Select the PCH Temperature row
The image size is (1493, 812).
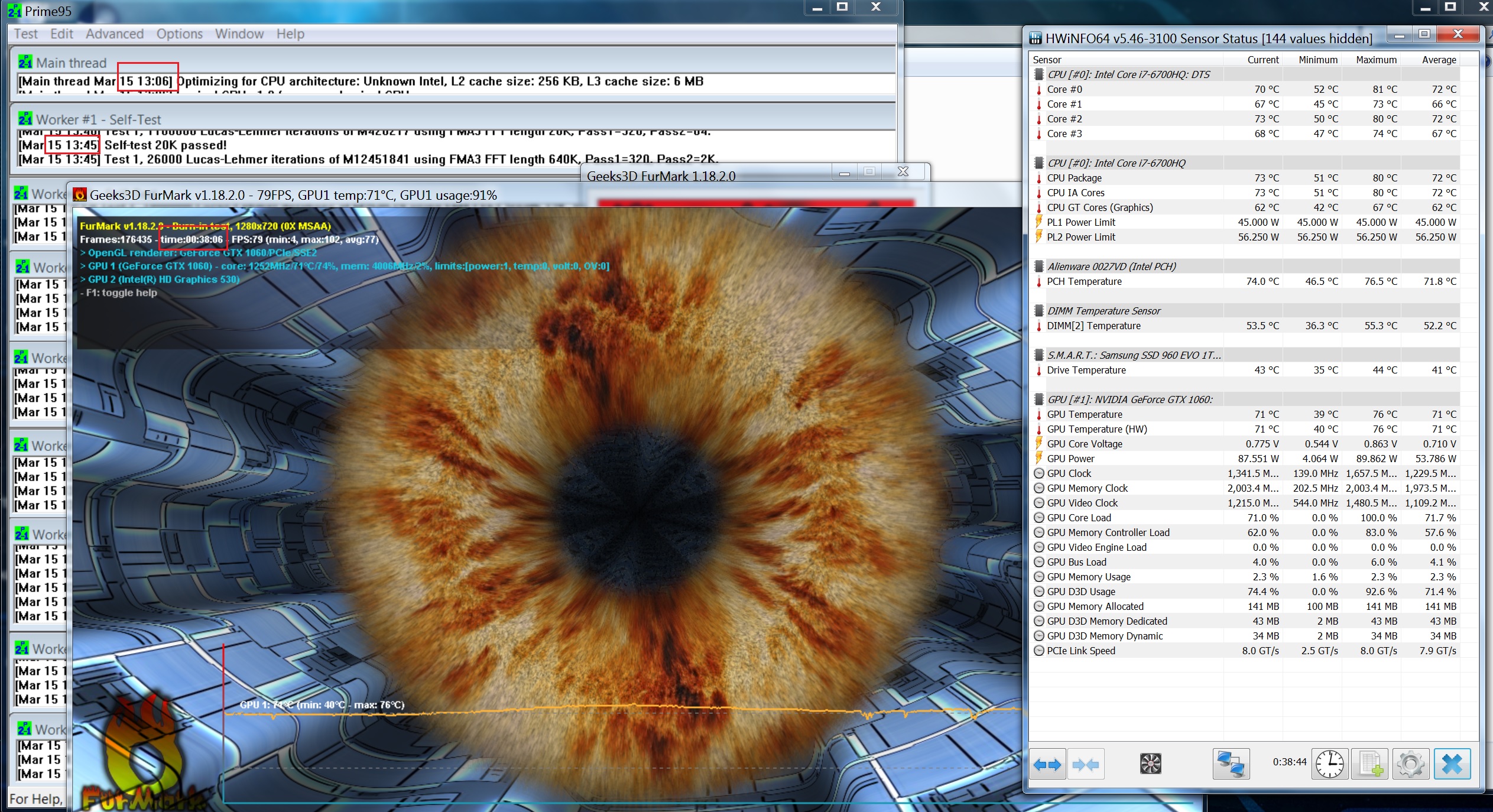pos(1245,281)
